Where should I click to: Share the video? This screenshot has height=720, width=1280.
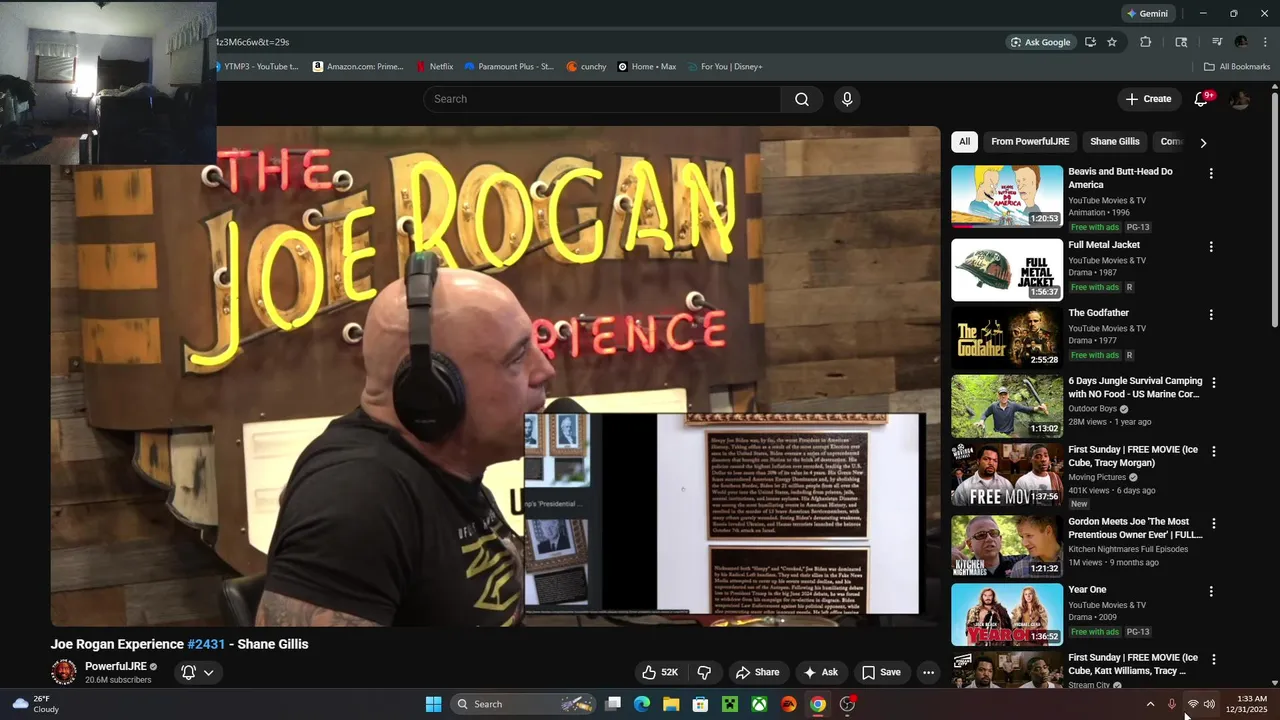point(757,672)
